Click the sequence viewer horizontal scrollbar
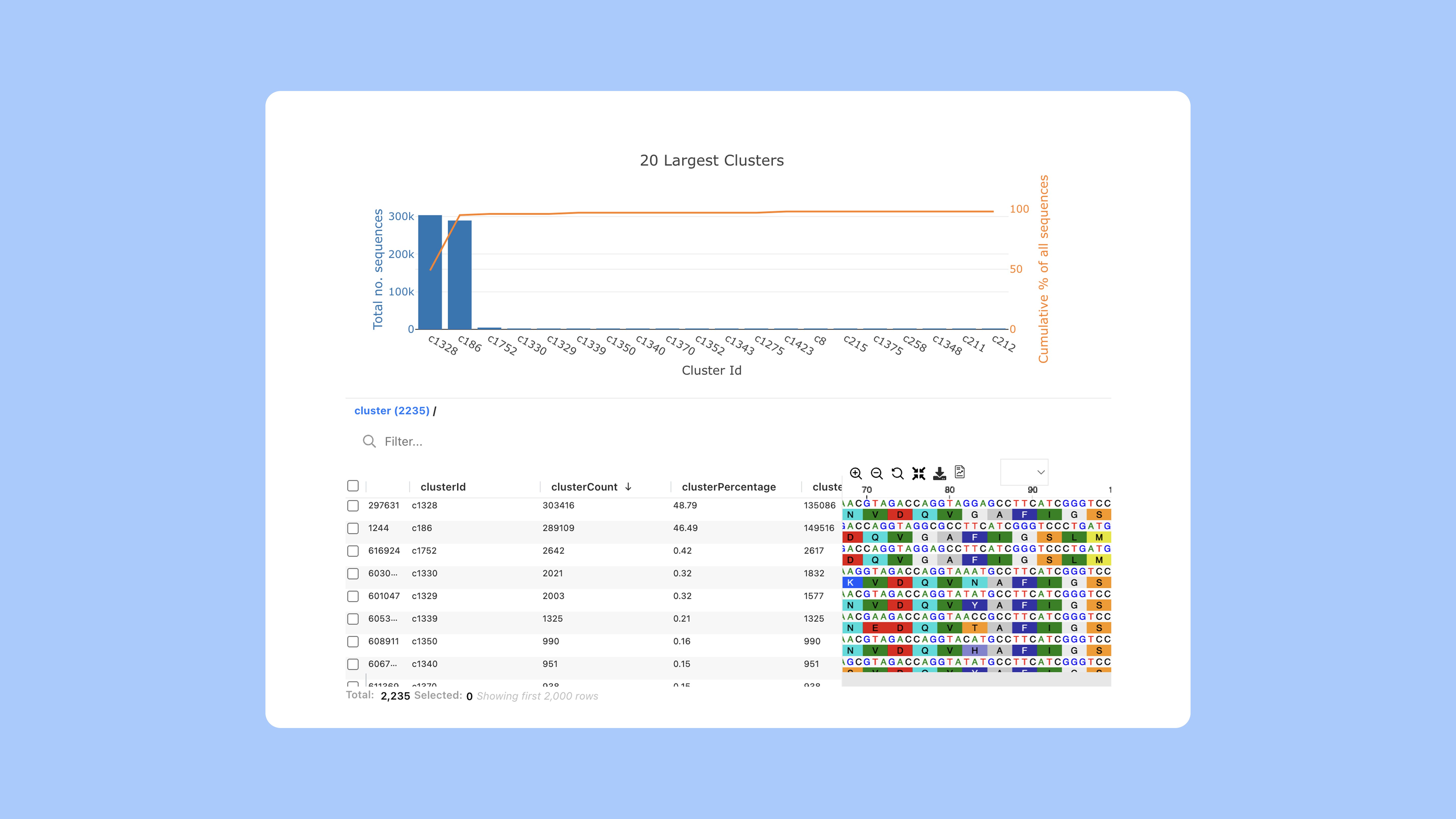 [976, 679]
